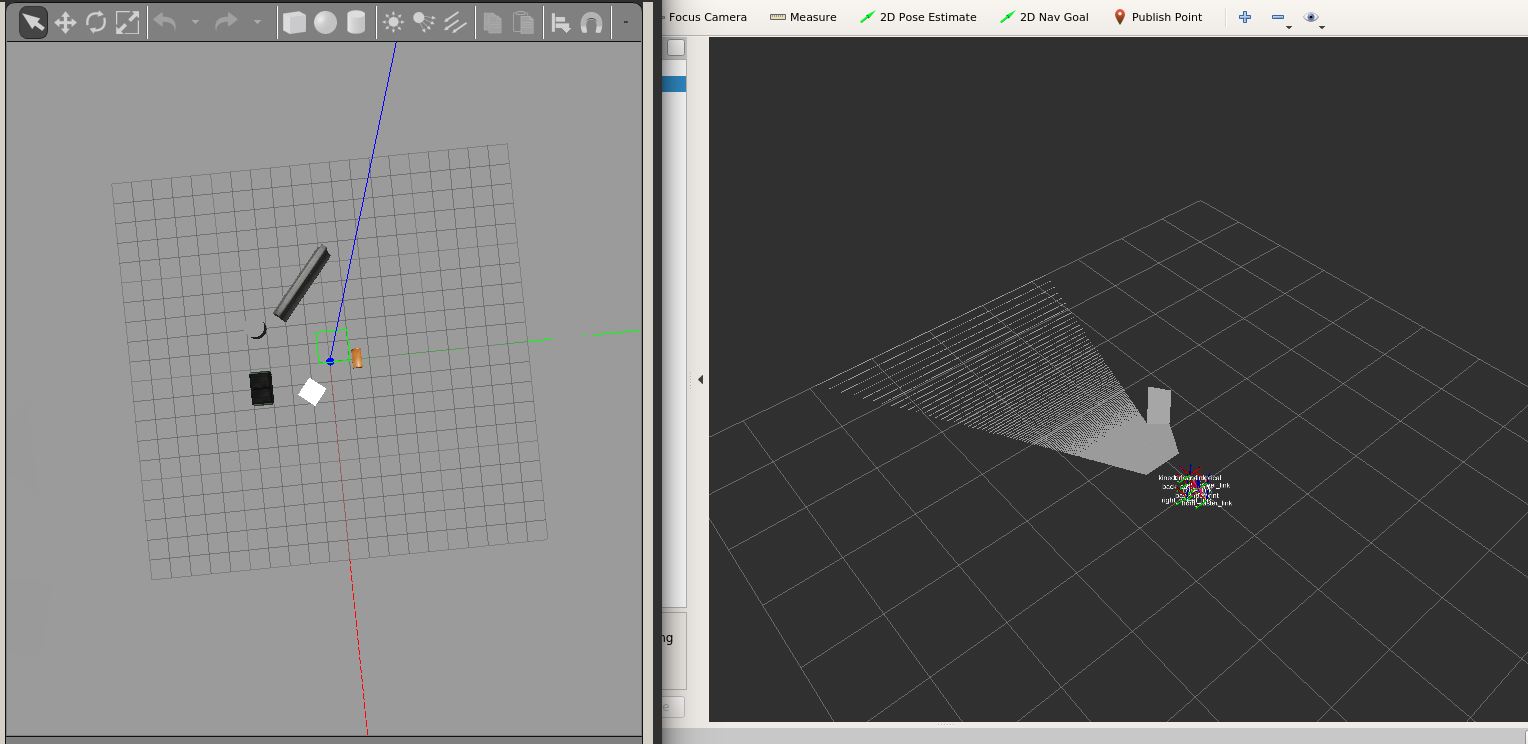This screenshot has width=1528, height=744.
Task: Select the black box object in Gazebo scene
Action: click(262, 388)
